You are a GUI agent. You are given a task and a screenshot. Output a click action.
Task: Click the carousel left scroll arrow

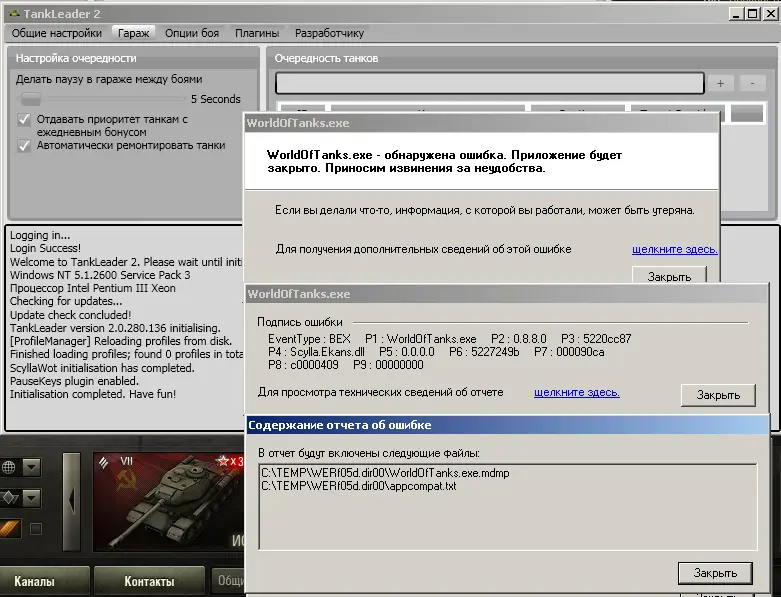pos(71,501)
